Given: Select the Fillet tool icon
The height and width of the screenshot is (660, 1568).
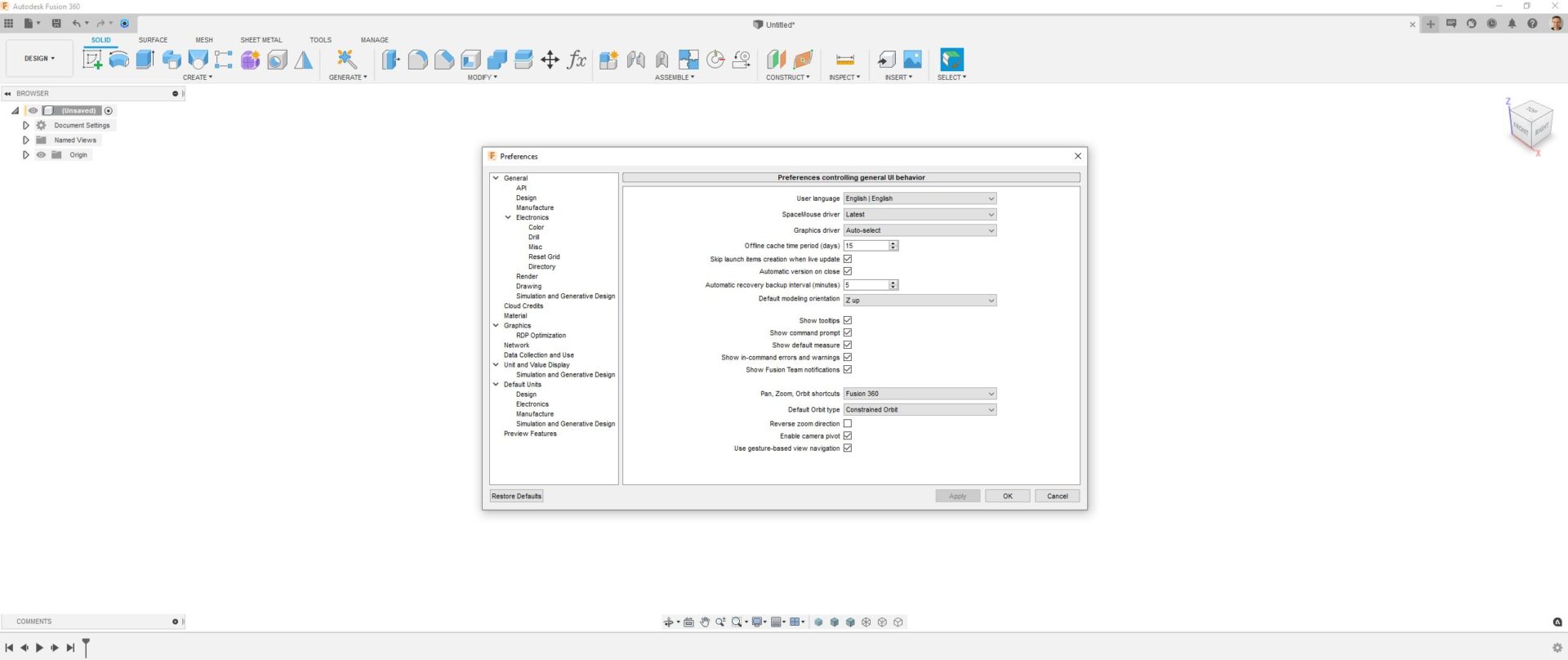Looking at the screenshot, I should [417, 60].
